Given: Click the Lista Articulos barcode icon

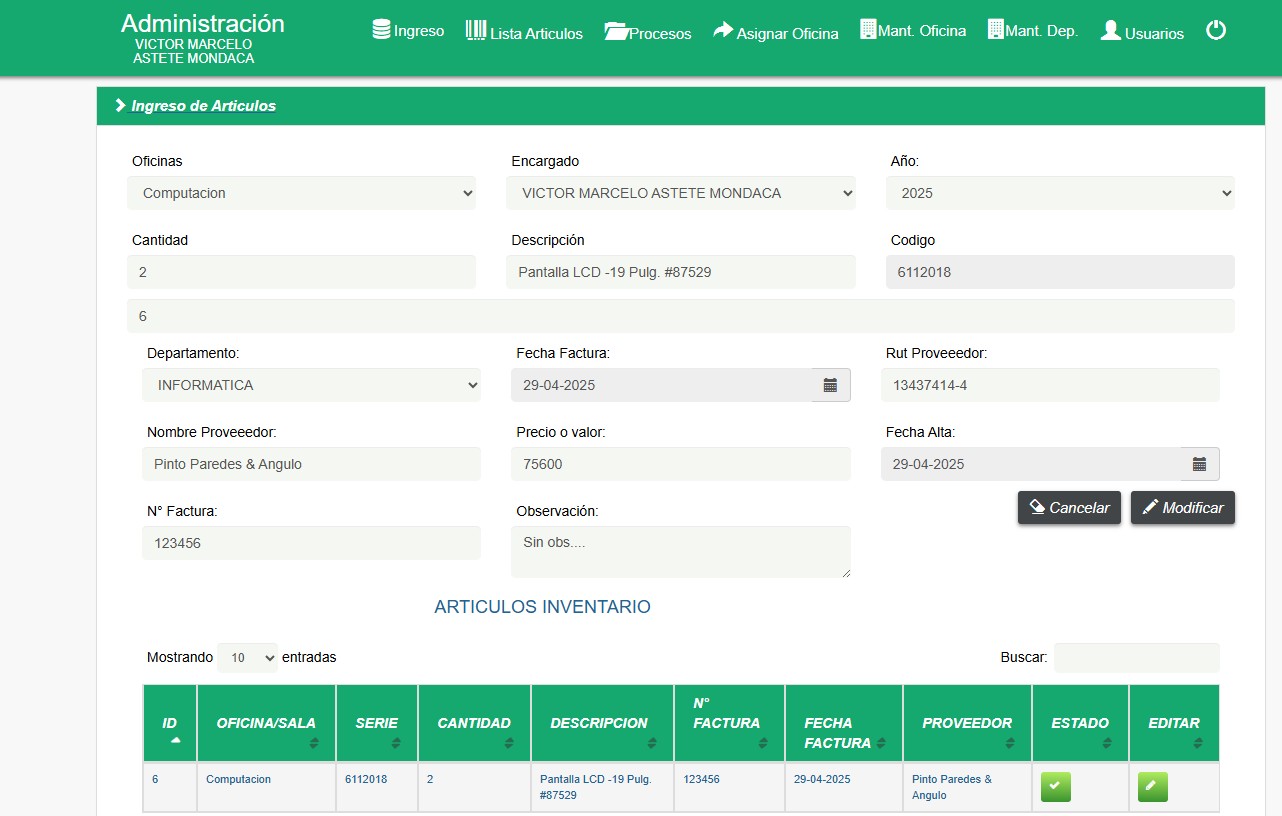Looking at the screenshot, I should pos(476,30).
